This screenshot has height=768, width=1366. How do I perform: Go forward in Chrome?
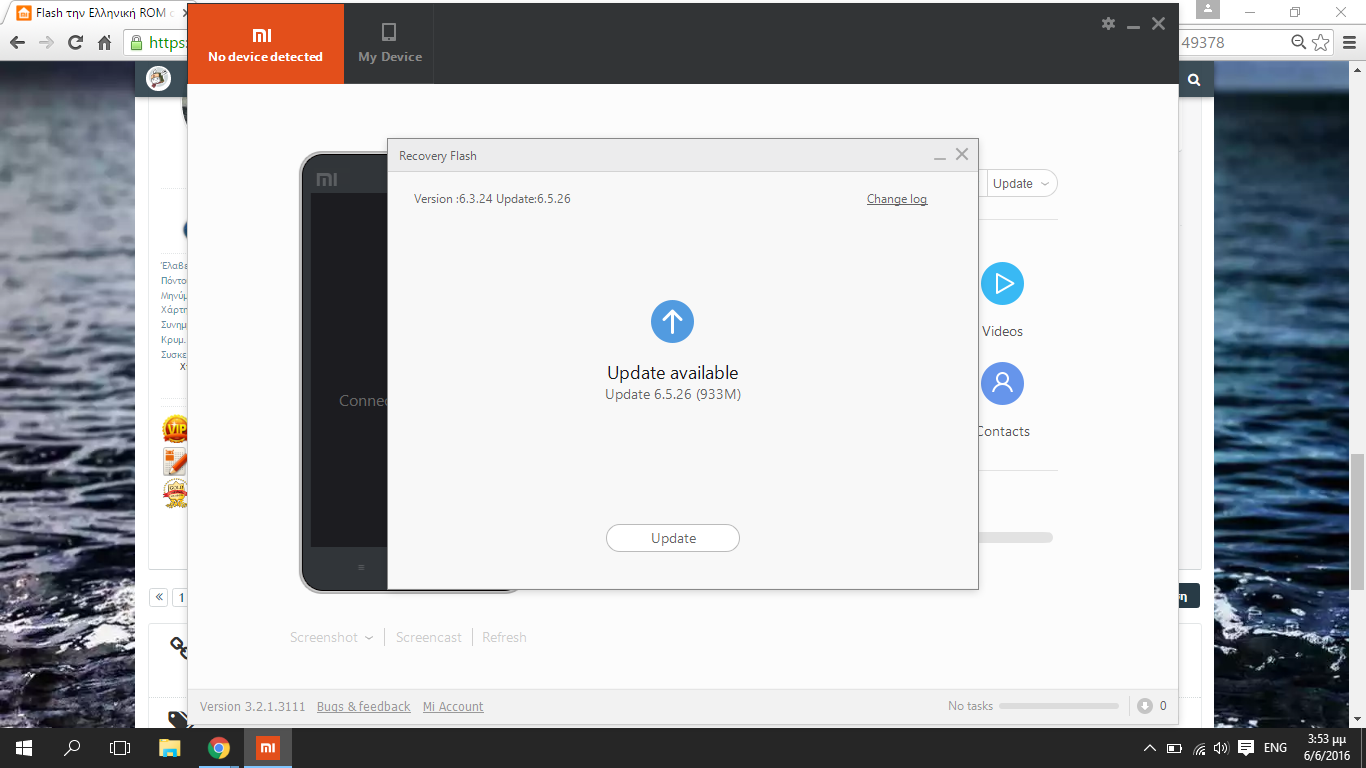(46, 42)
